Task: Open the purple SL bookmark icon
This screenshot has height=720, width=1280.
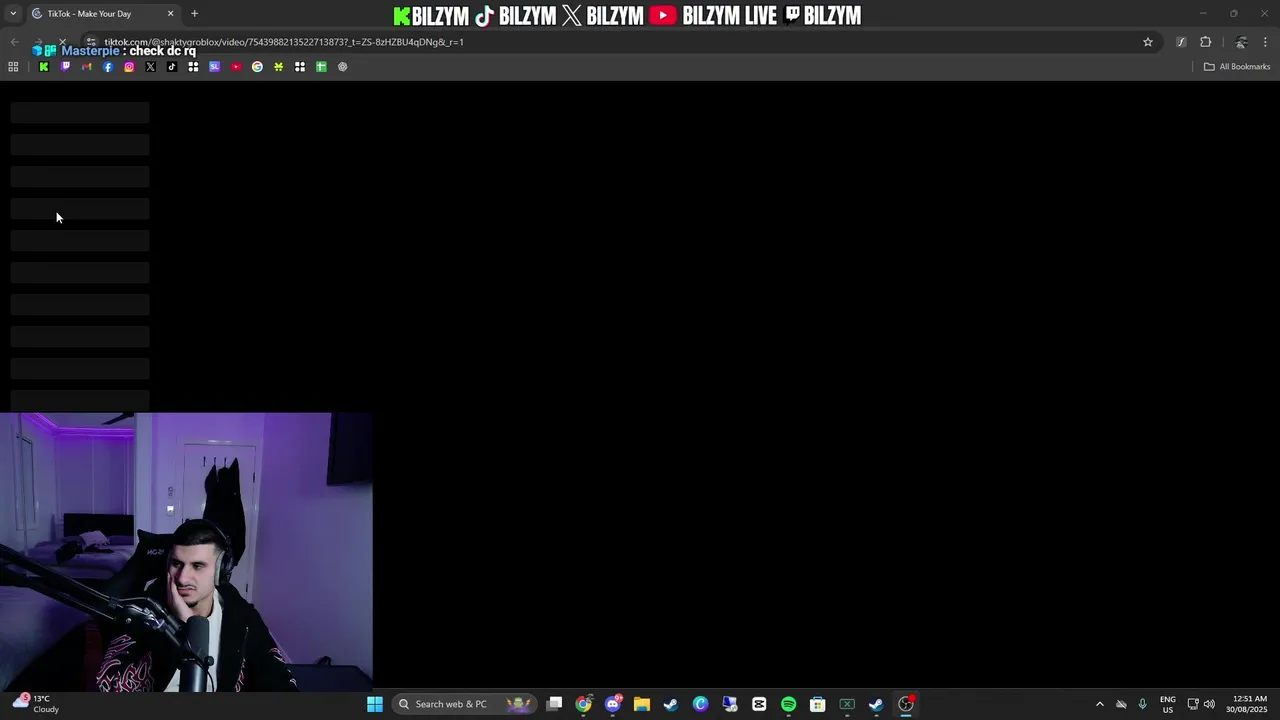Action: tap(214, 67)
